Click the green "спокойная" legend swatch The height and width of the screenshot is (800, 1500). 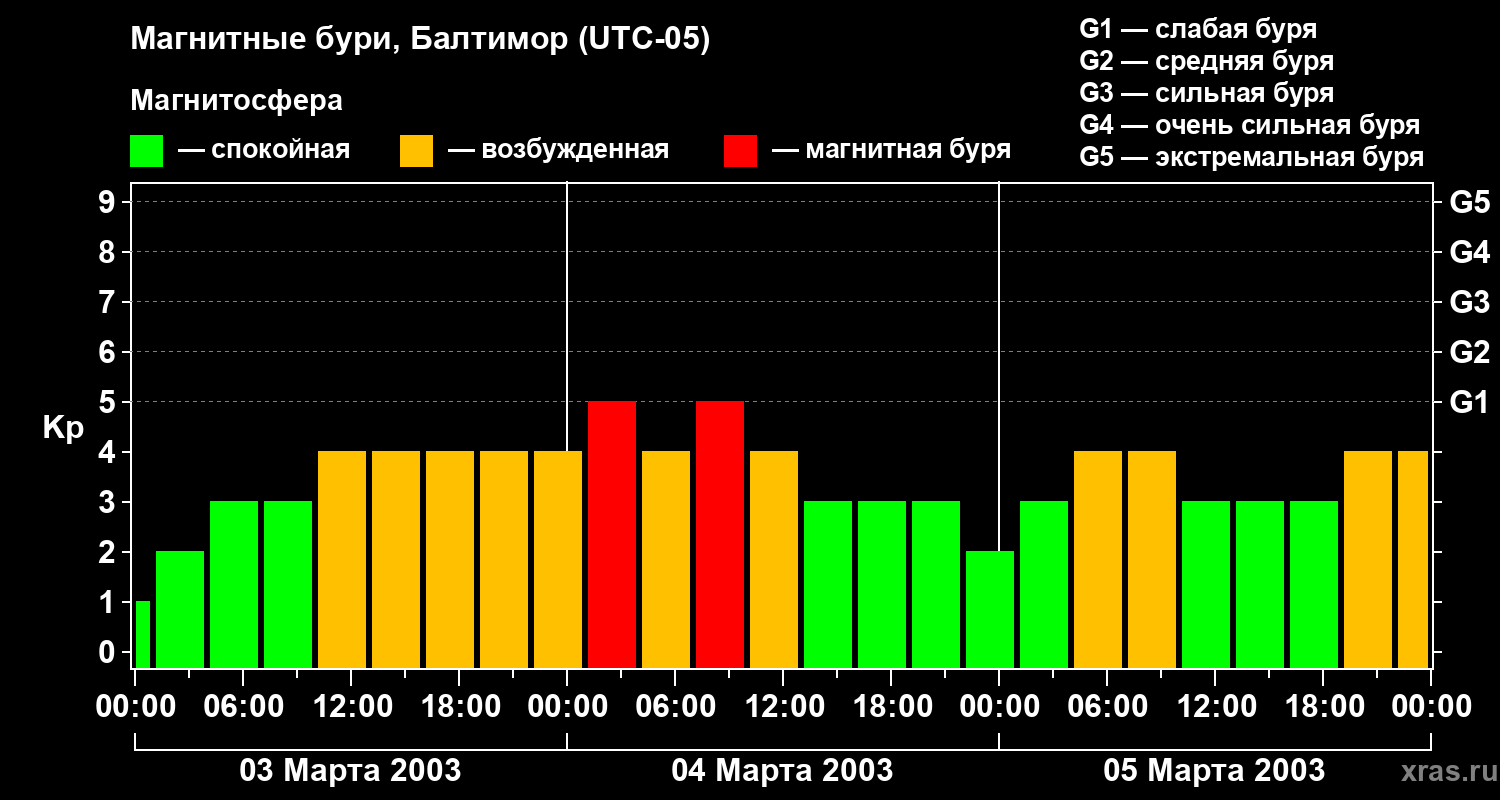146,151
